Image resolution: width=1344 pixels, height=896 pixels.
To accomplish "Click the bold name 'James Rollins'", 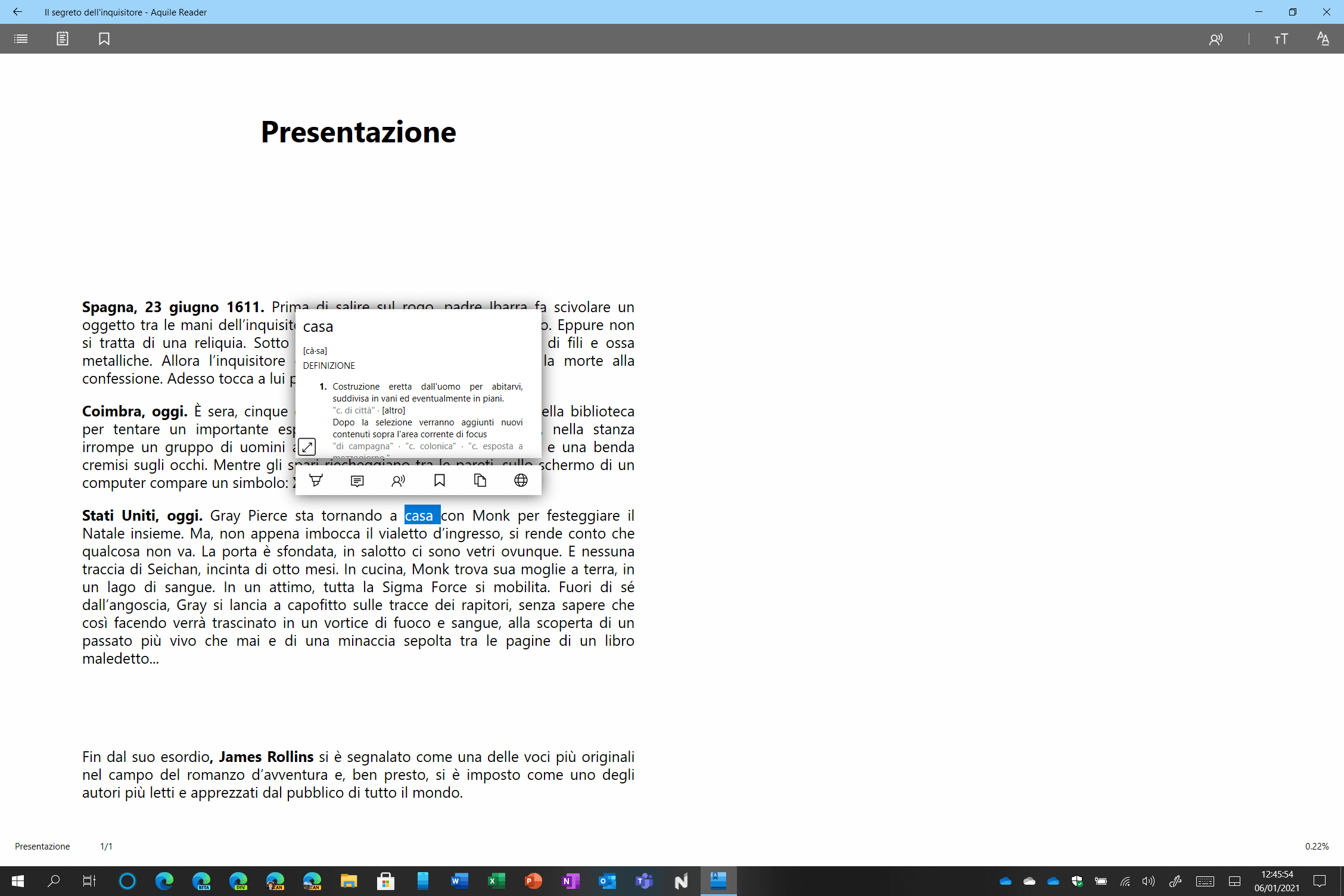I will [266, 757].
